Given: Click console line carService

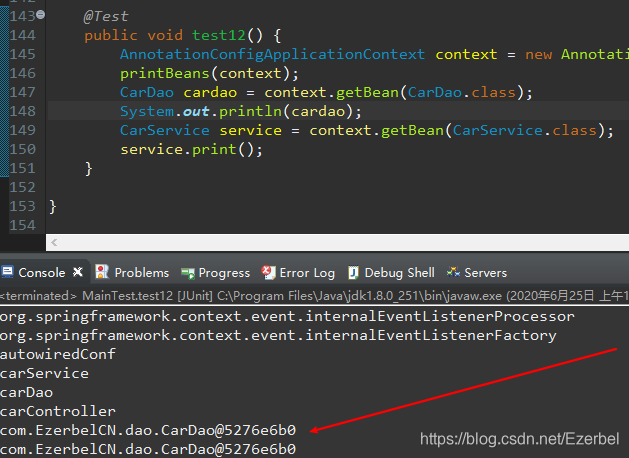Looking at the screenshot, I should point(44,373).
